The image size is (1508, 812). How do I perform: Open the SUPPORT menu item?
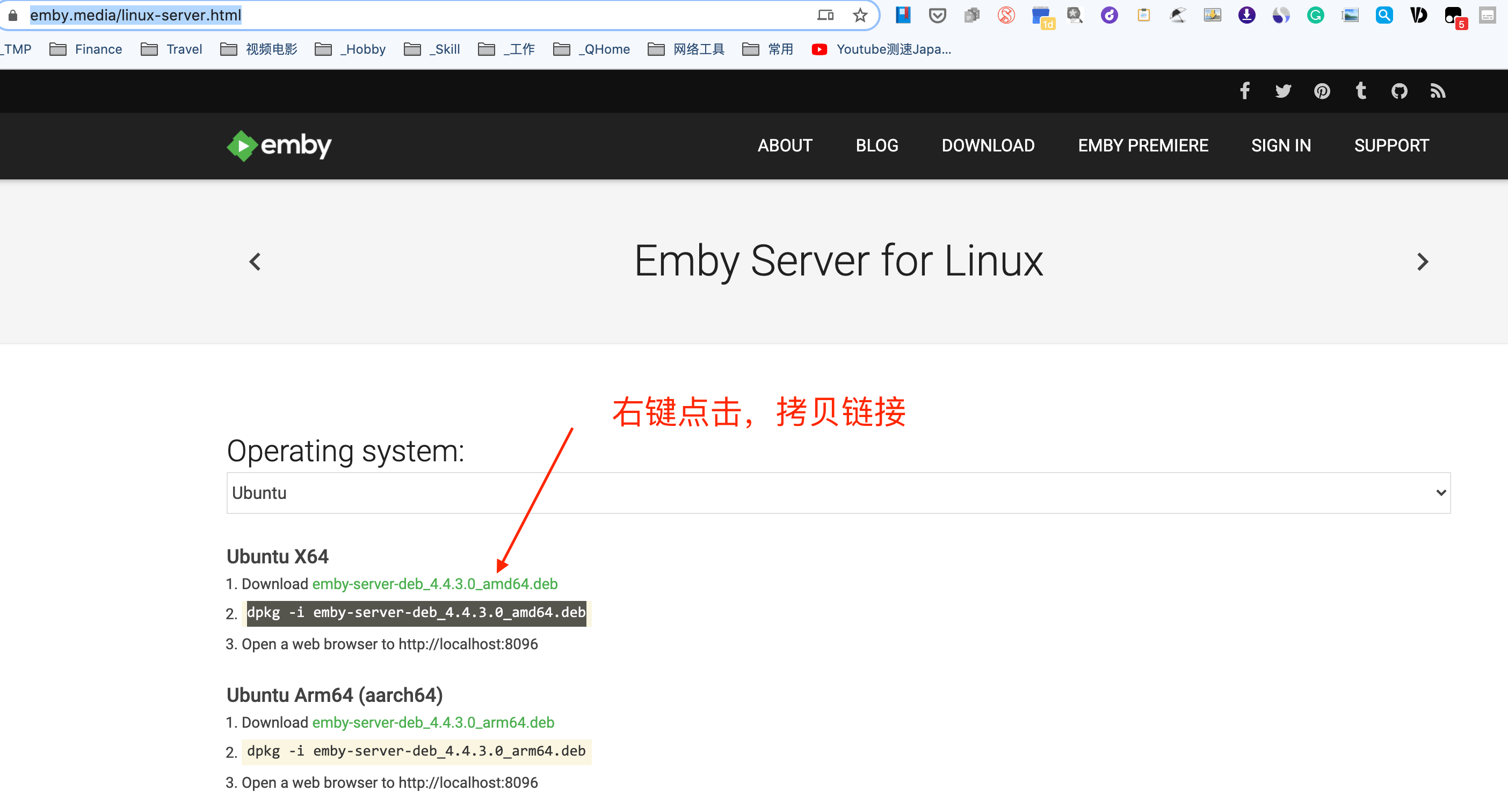(x=1392, y=145)
